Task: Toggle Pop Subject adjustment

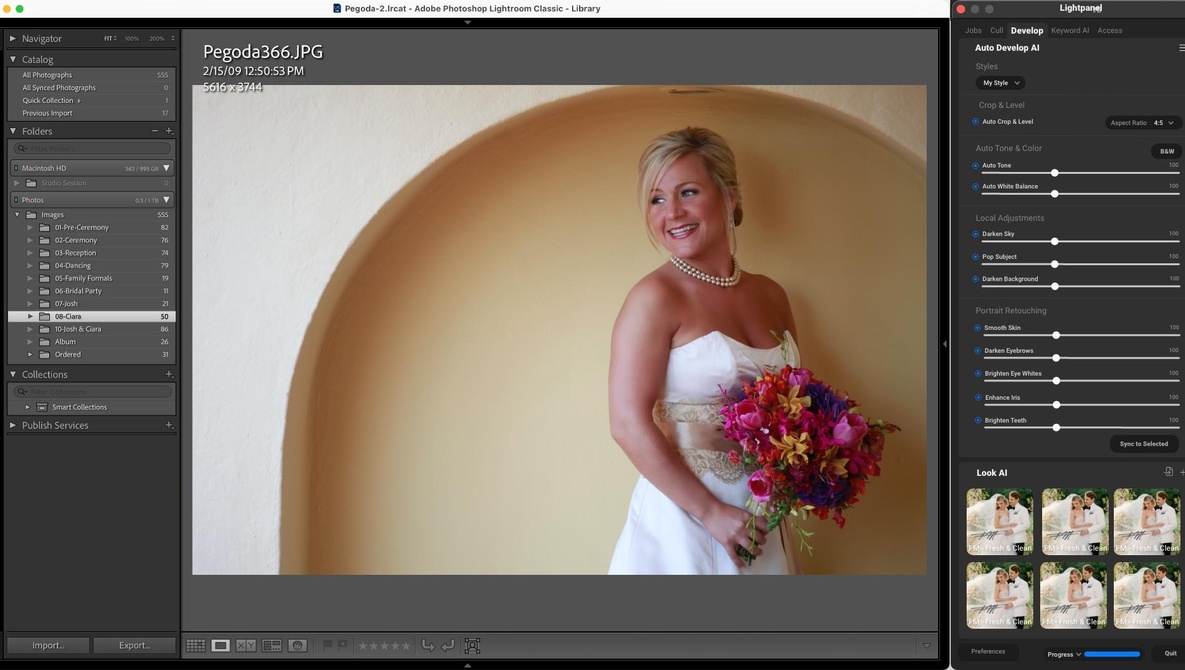Action: (976, 257)
